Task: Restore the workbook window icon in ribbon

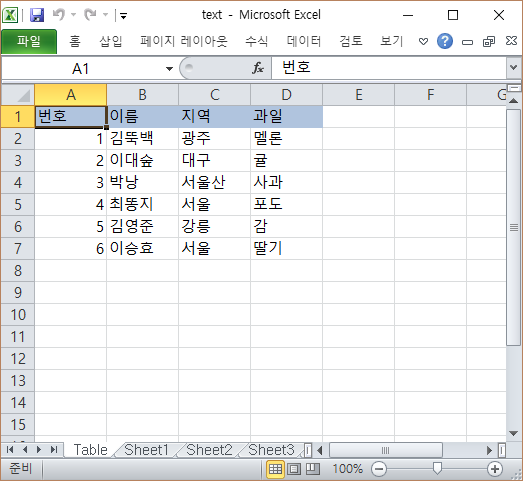Action: tap(489, 41)
